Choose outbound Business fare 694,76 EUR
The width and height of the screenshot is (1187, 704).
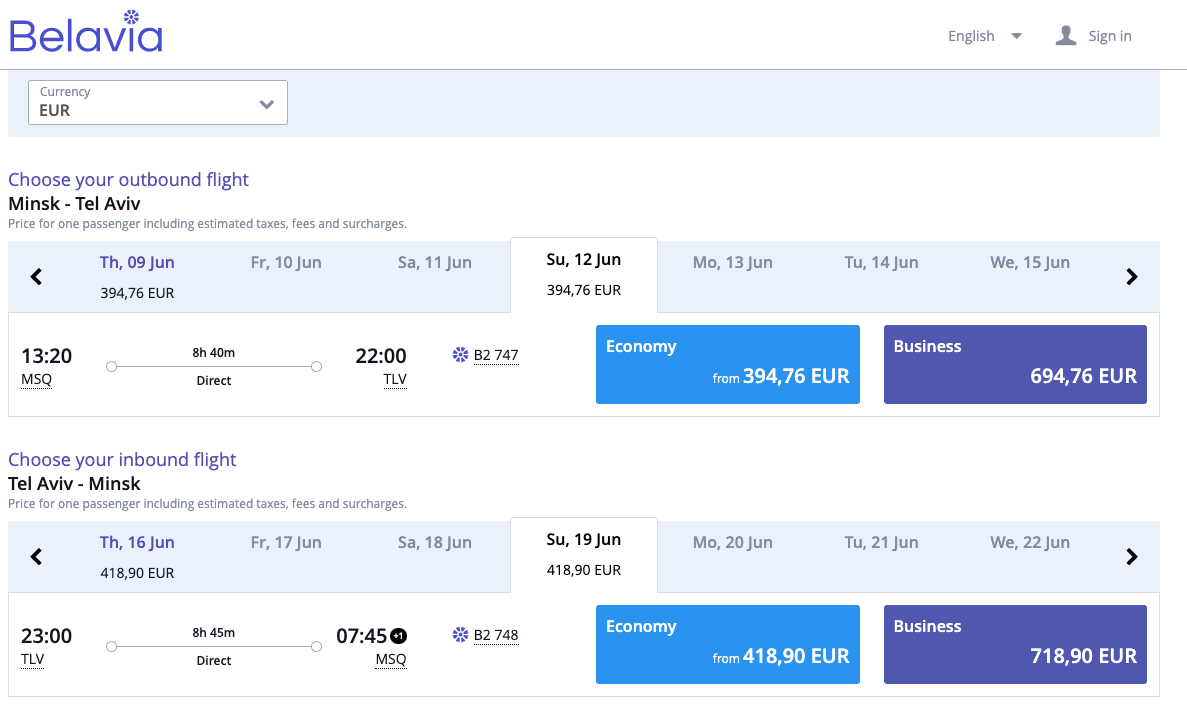[1015, 365]
